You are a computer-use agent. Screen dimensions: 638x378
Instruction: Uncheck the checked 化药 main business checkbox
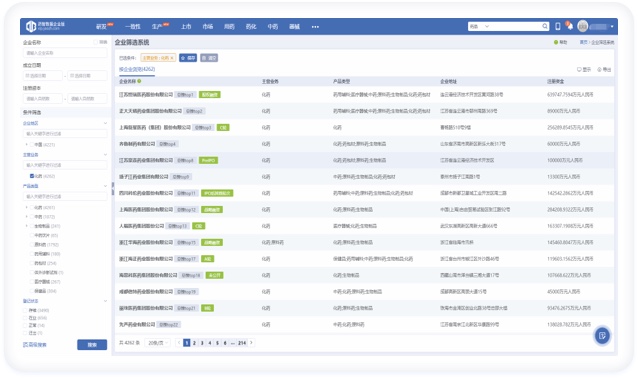coord(32,176)
